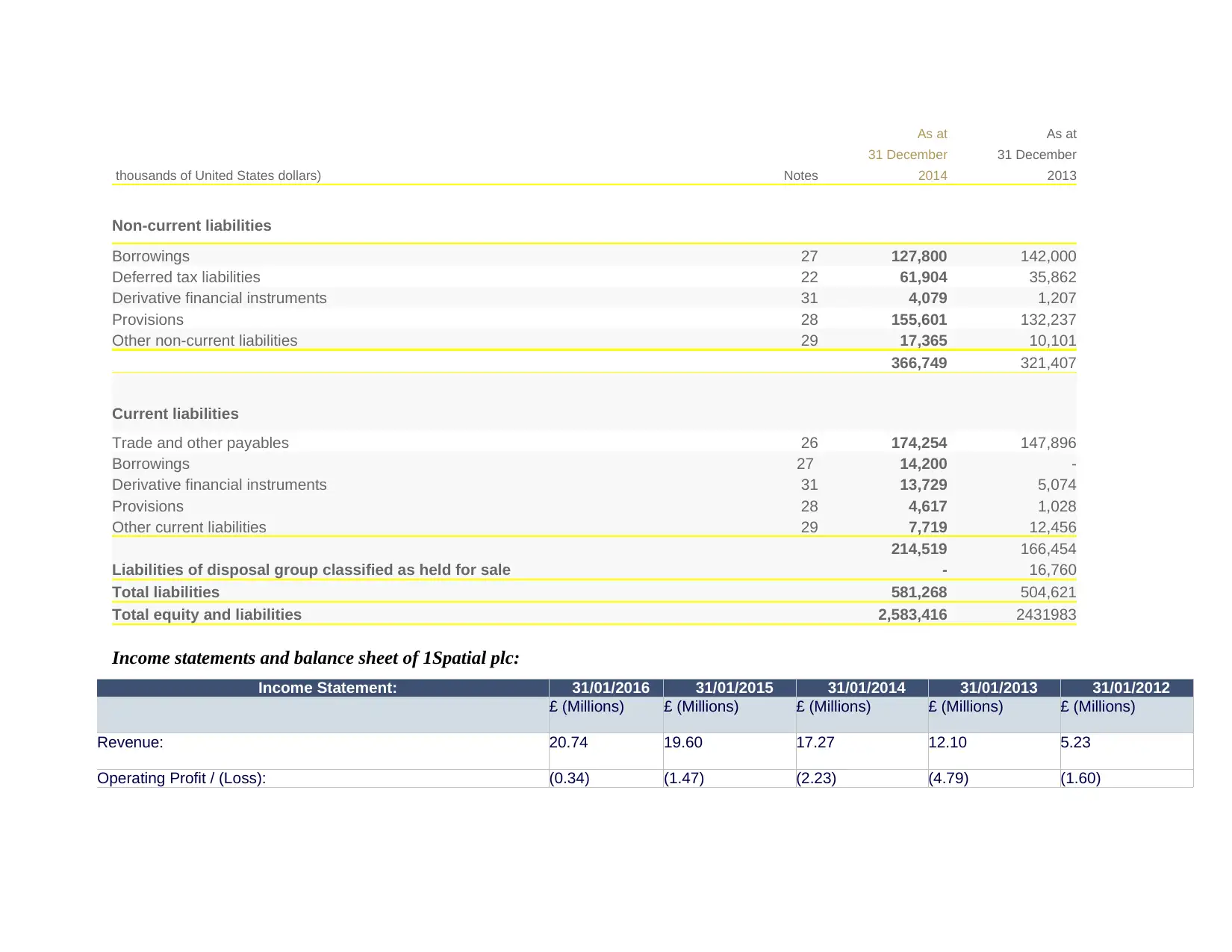1232x952 pixels.
Task: Select total liabilities value 504,621
Action: pyautogui.click(x=1048, y=592)
